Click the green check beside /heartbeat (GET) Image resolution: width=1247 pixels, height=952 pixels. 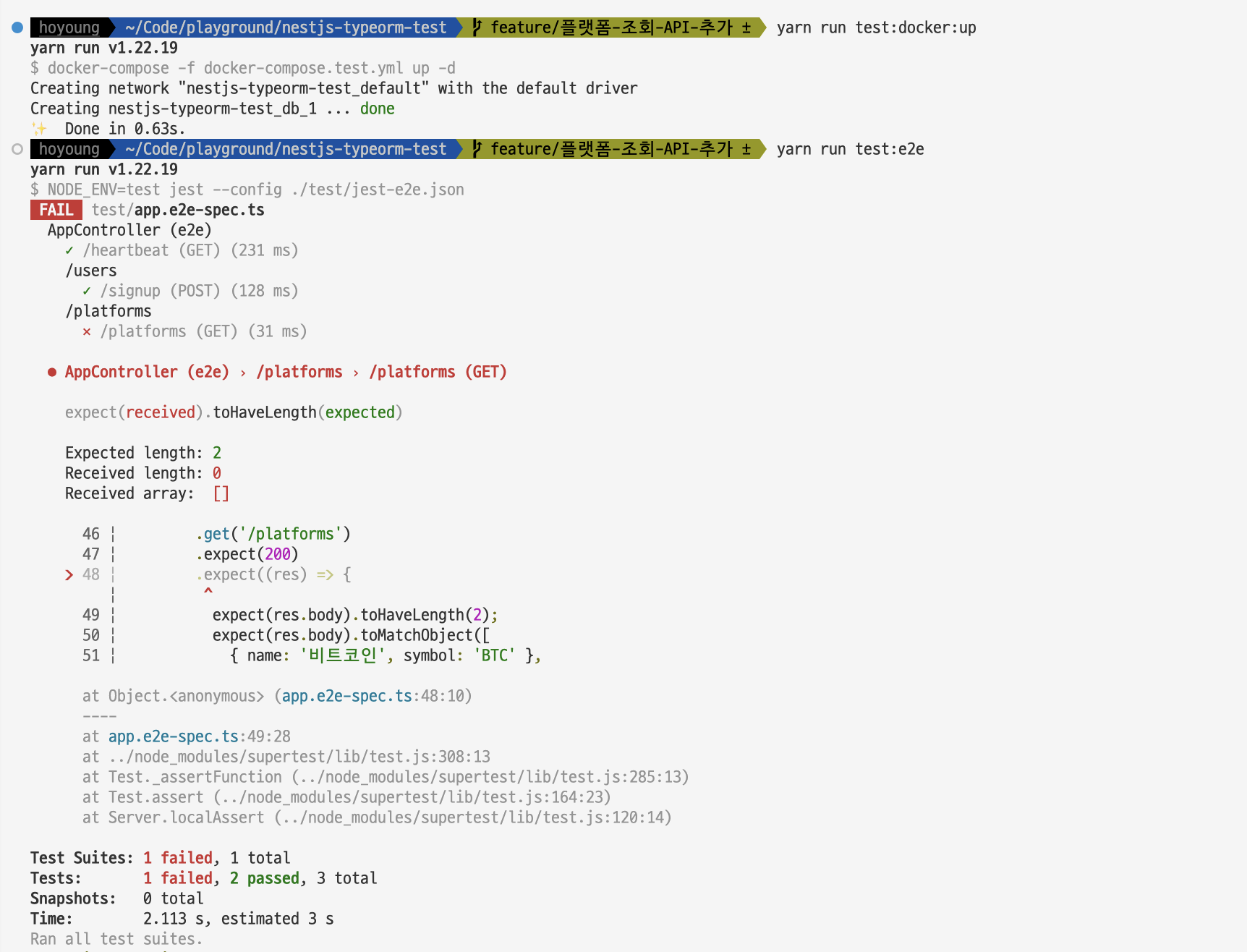69,251
